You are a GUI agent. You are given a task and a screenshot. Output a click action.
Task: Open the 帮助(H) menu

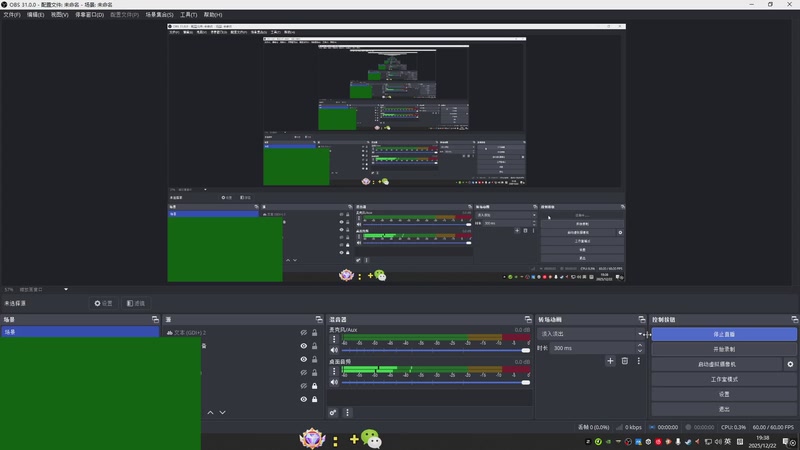pyautogui.click(x=213, y=15)
